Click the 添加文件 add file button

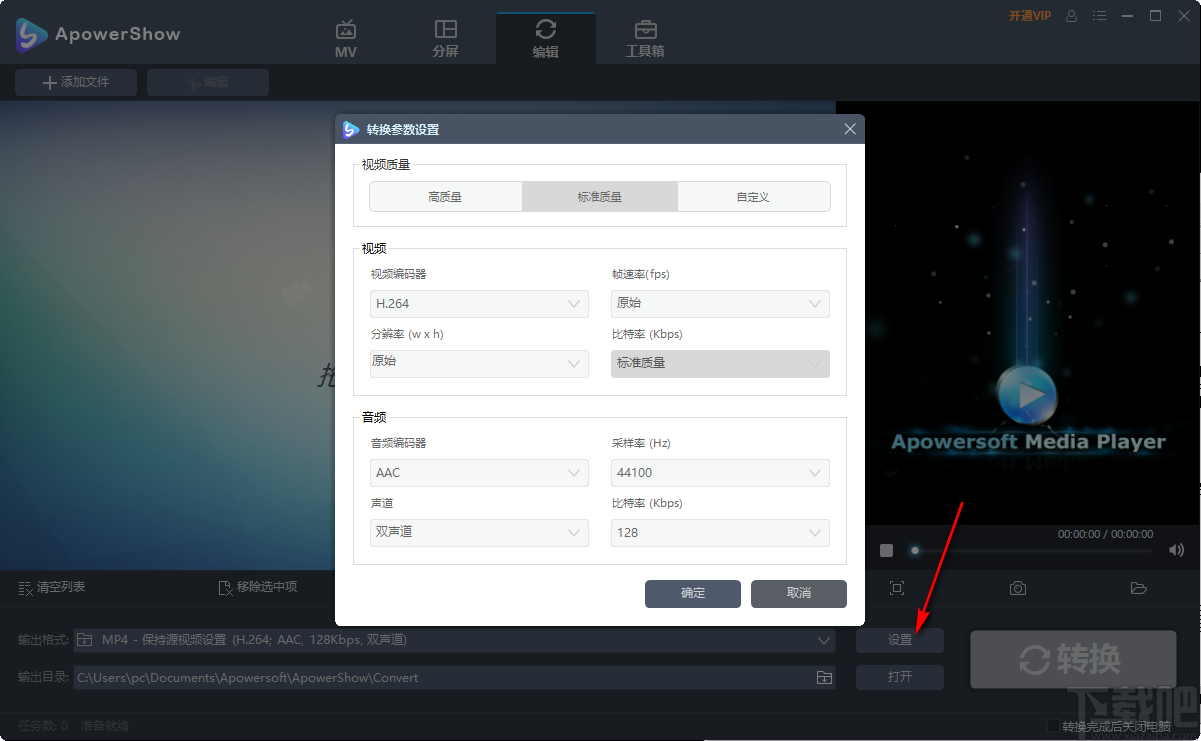pyautogui.click(x=75, y=82)
